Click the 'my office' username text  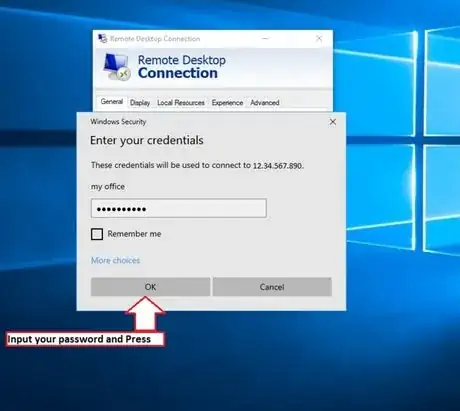108,187
